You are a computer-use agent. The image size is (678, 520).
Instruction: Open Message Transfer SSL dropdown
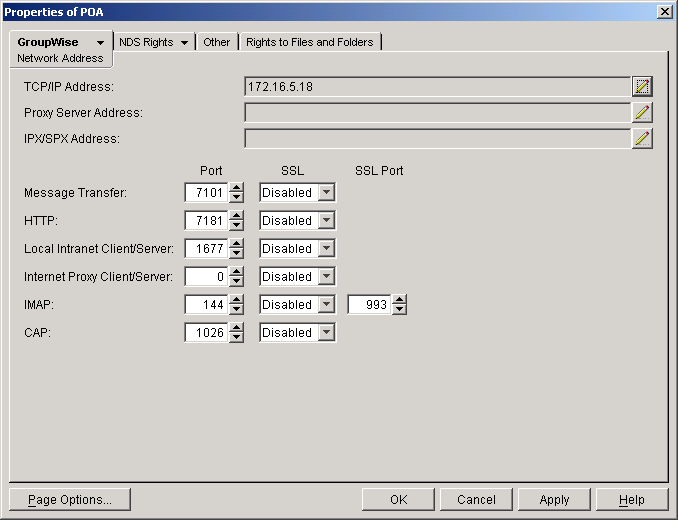coord(326,192)
